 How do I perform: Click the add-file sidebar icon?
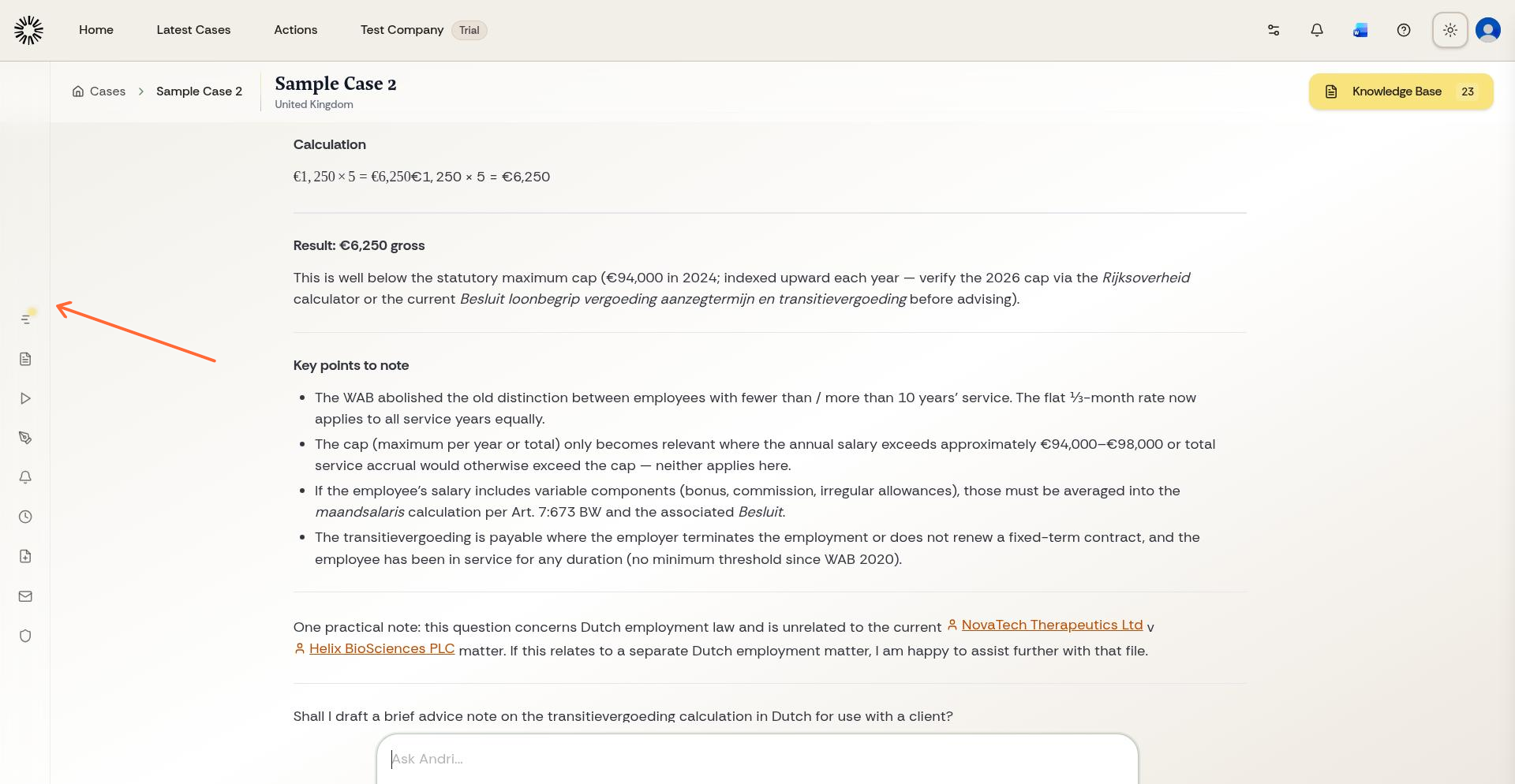[25, 556]
